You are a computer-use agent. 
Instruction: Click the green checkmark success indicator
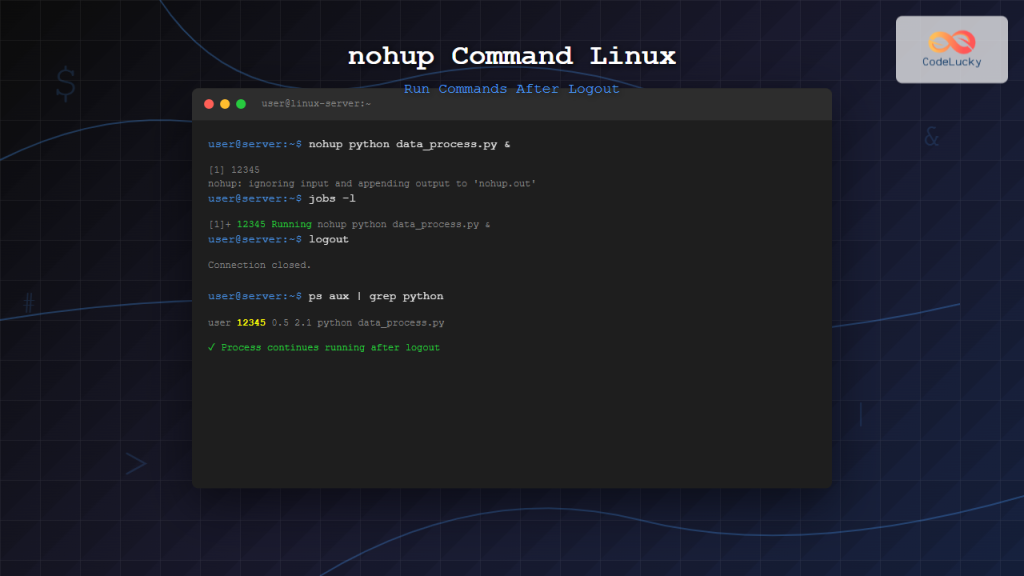pyautogui.click(x=210, y=347)
